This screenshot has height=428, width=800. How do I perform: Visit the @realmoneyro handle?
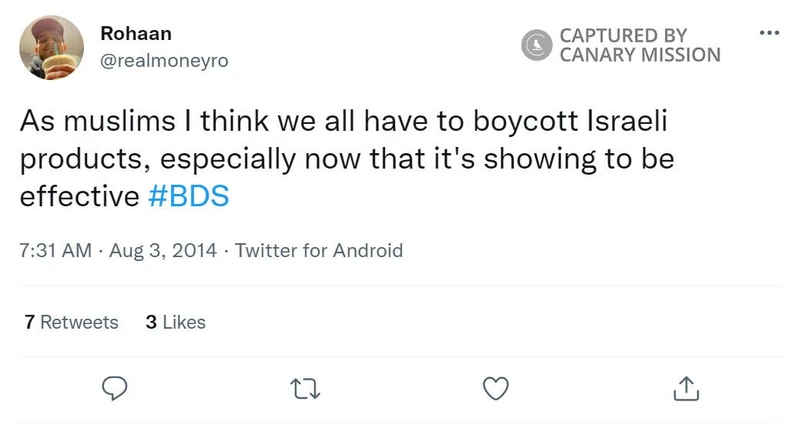165,61
